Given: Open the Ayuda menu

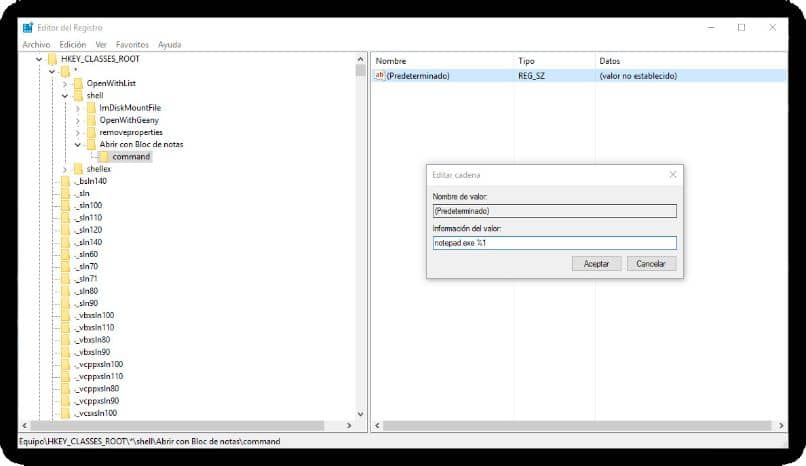Looking at the screenshot, I should point(169,45).
